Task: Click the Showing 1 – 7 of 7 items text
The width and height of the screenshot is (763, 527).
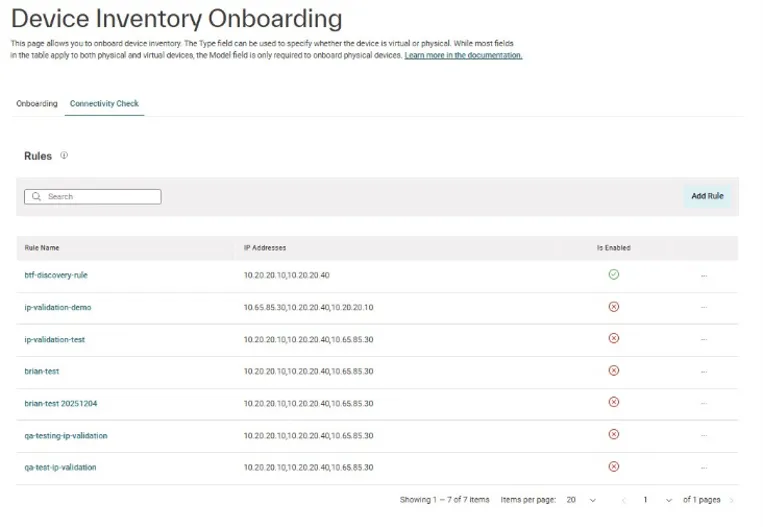Action: (444, 500)
